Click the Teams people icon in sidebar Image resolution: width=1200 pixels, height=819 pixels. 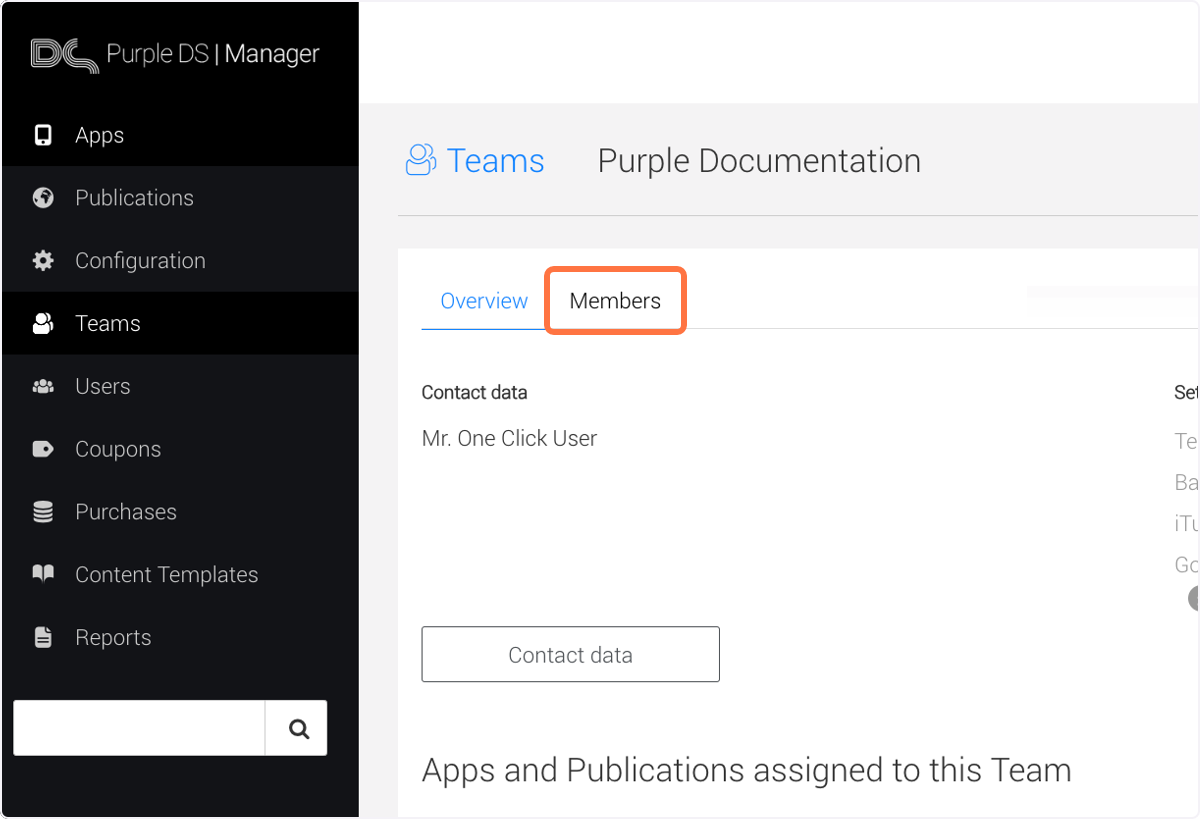pos(43,323)
